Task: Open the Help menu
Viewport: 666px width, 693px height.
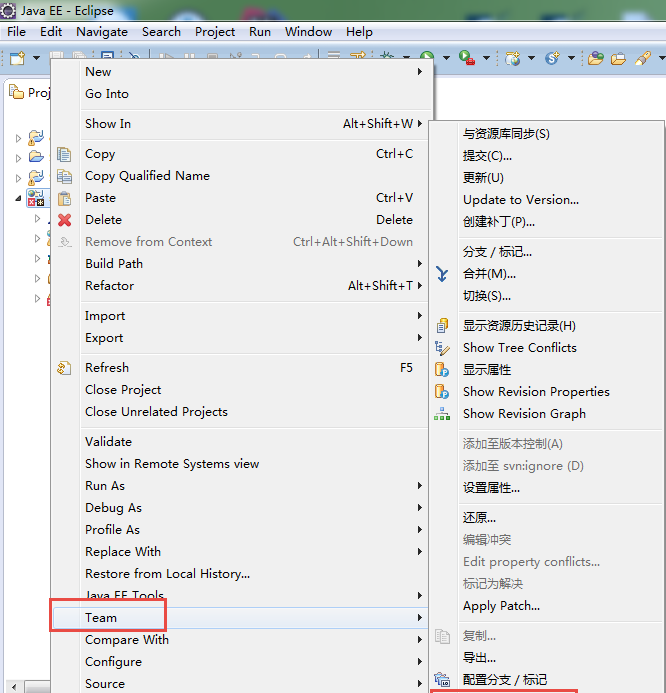Action: coord(359,32)
